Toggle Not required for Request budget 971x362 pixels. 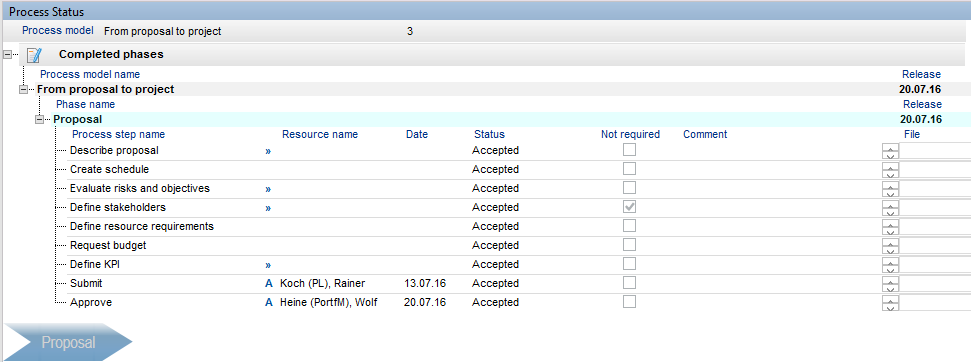(629, 245)
